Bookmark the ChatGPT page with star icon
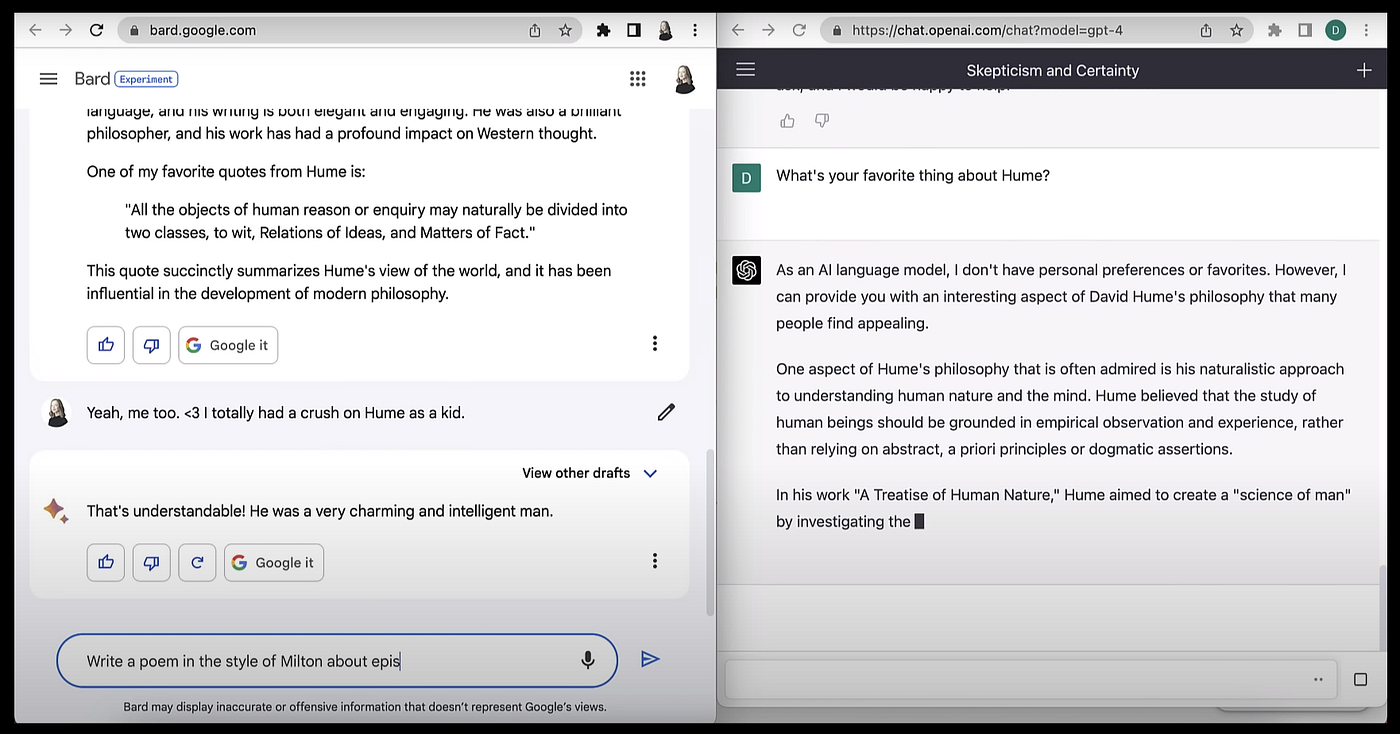 click(x=1236, y=30)
